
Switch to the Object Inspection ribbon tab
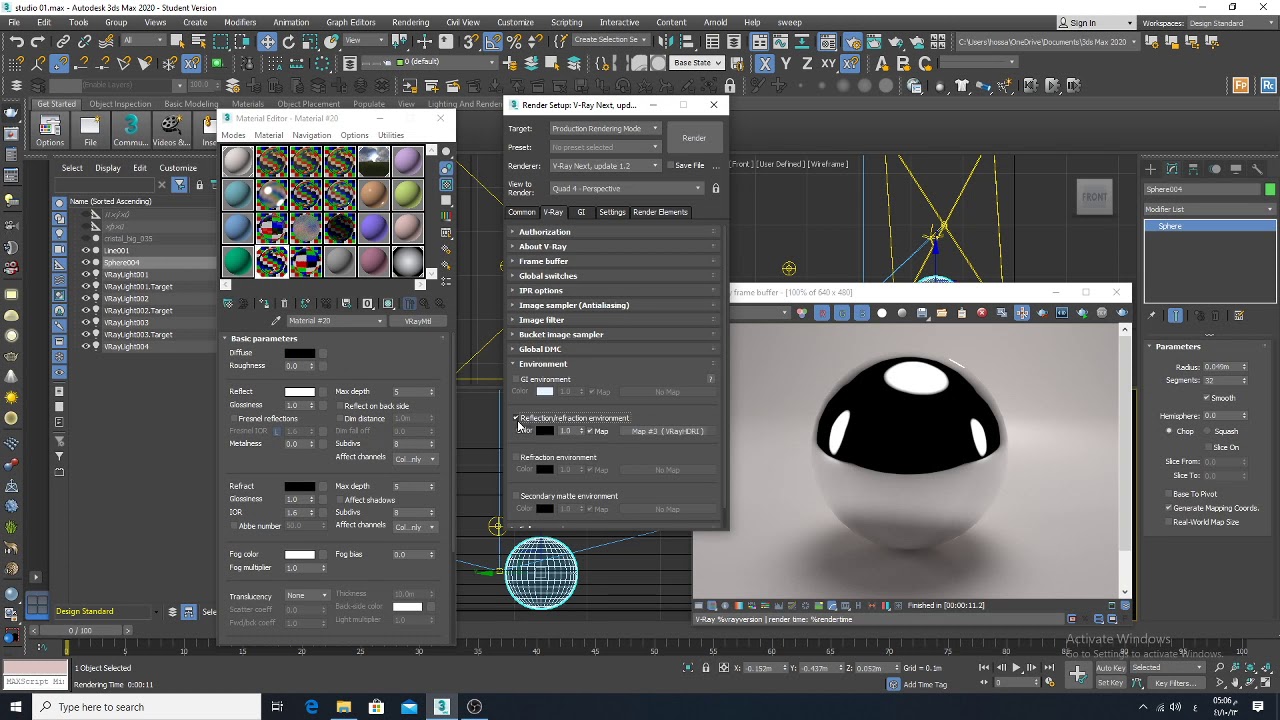pos(120,104)
